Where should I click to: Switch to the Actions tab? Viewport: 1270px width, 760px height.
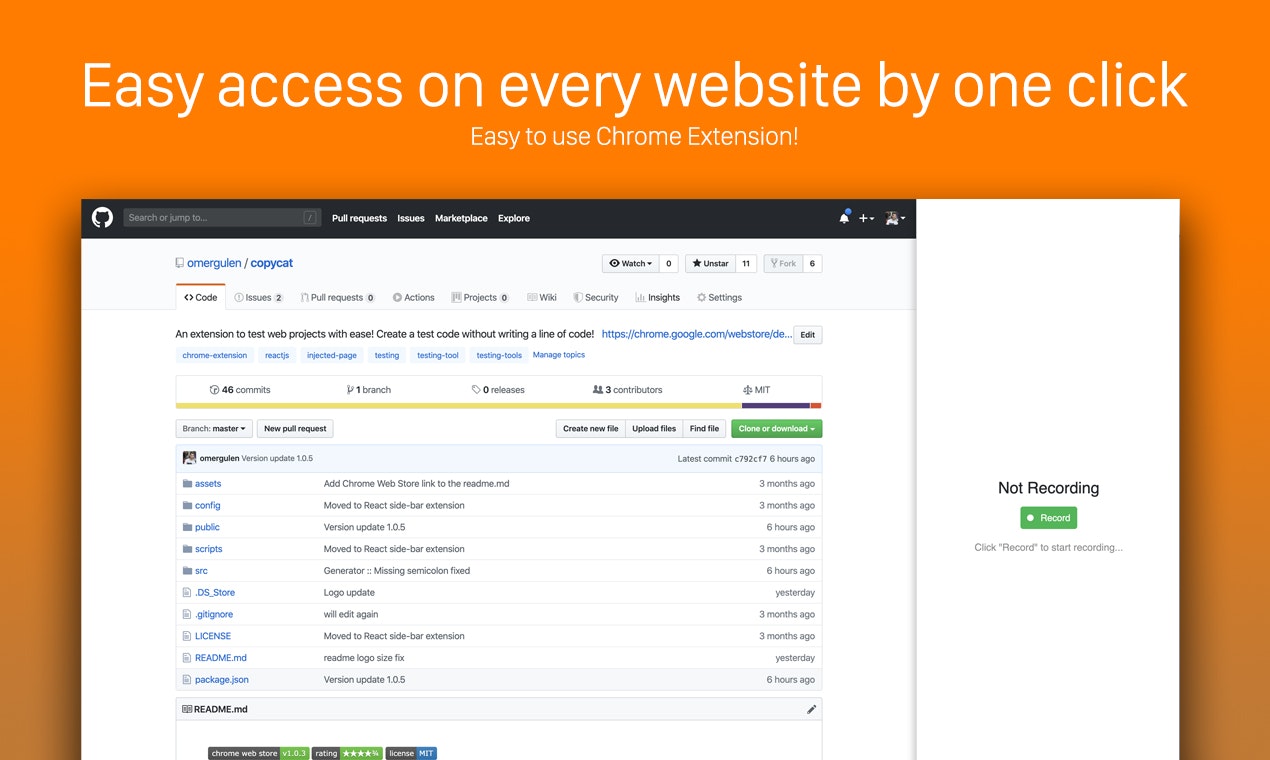[x=414, y=297]
